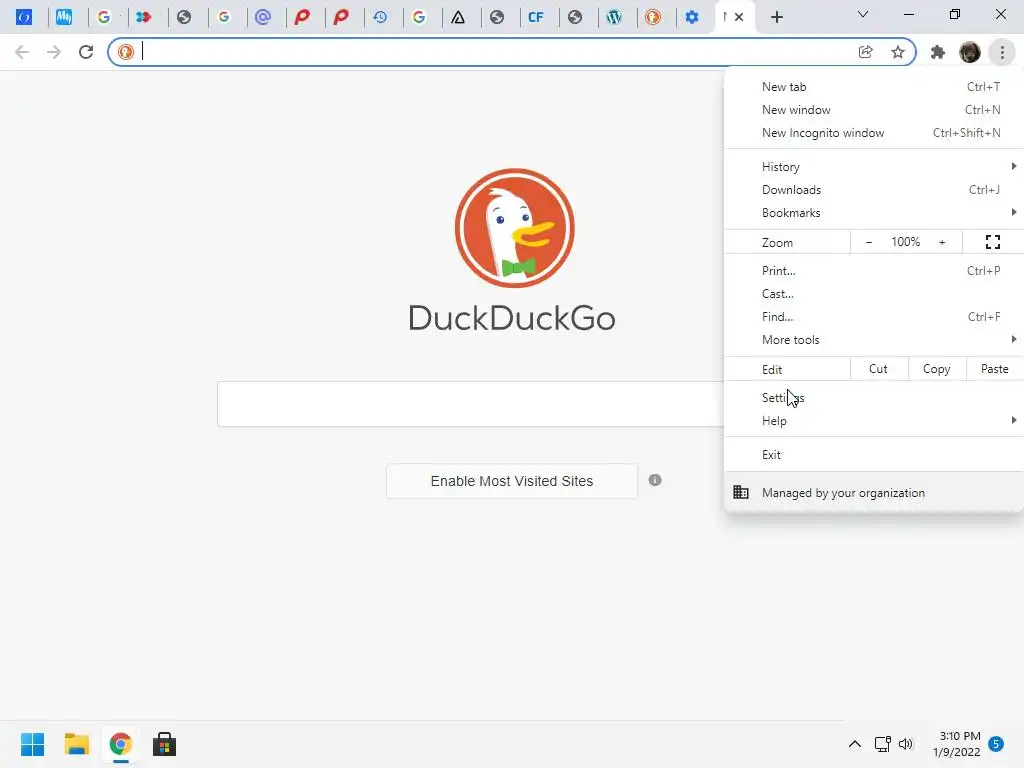Click the Paste edit button
1024x768 pixels.
[995, 369]
